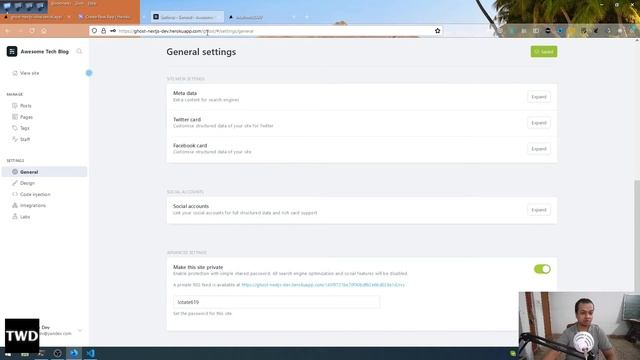Go back with browser back arrow
Screen dimensions: 640x360
point(8,31)
